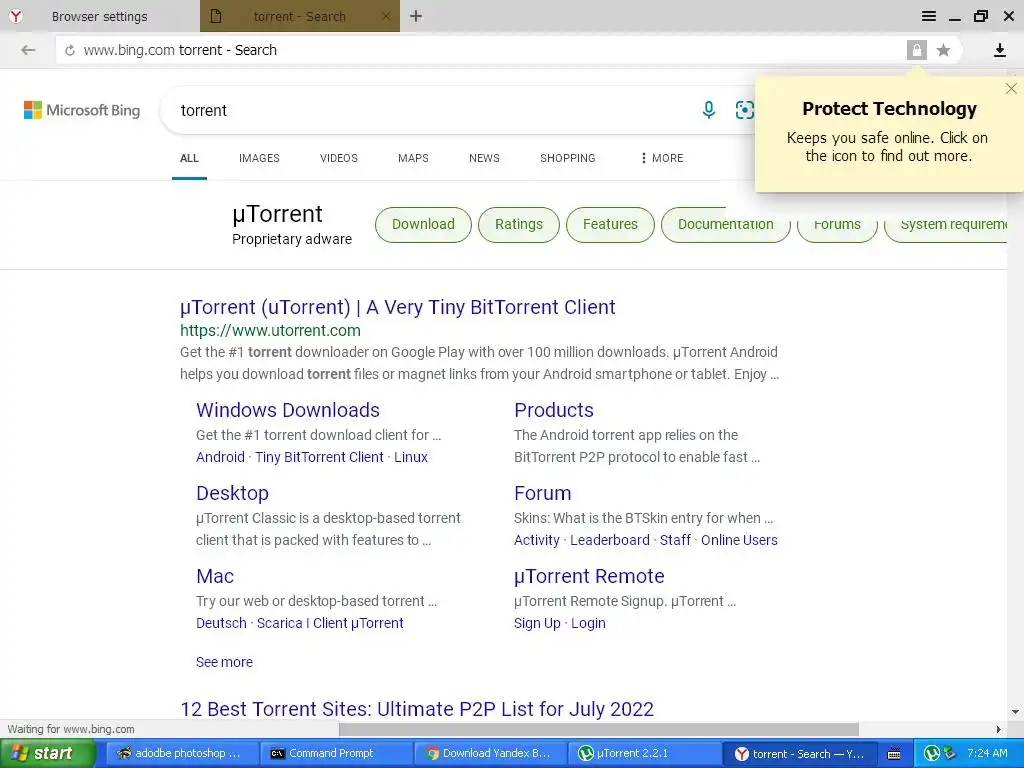This screenshot has width=1024, height=768.
Task: Open the µTorrent Remote sitelink
Action: point(589,576)
